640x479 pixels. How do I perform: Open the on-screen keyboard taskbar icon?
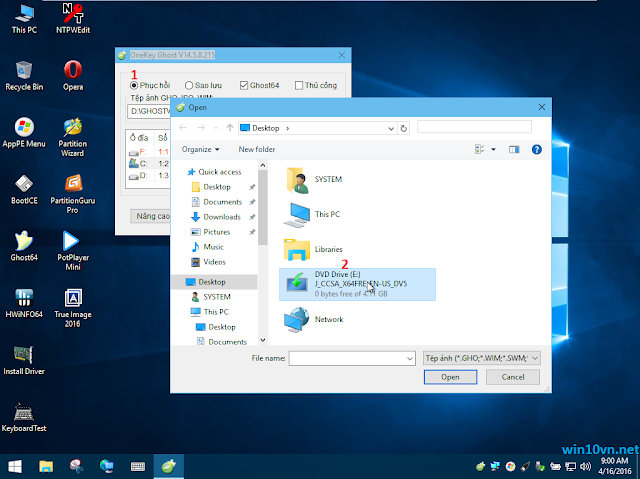pos(138,466)
